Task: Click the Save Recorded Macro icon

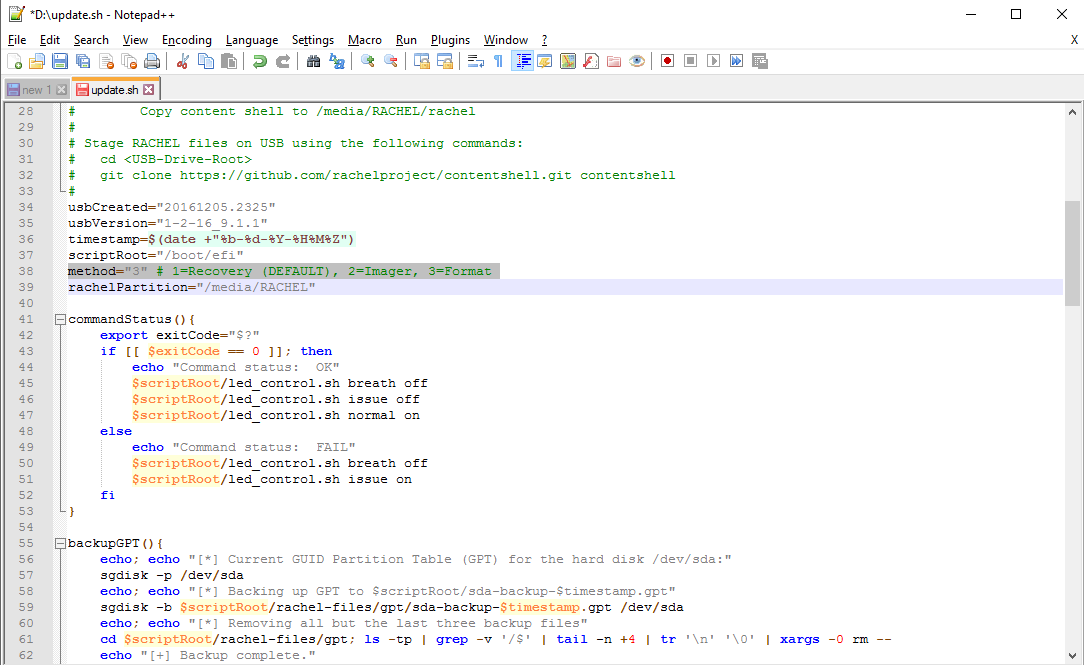Action: 760,62
